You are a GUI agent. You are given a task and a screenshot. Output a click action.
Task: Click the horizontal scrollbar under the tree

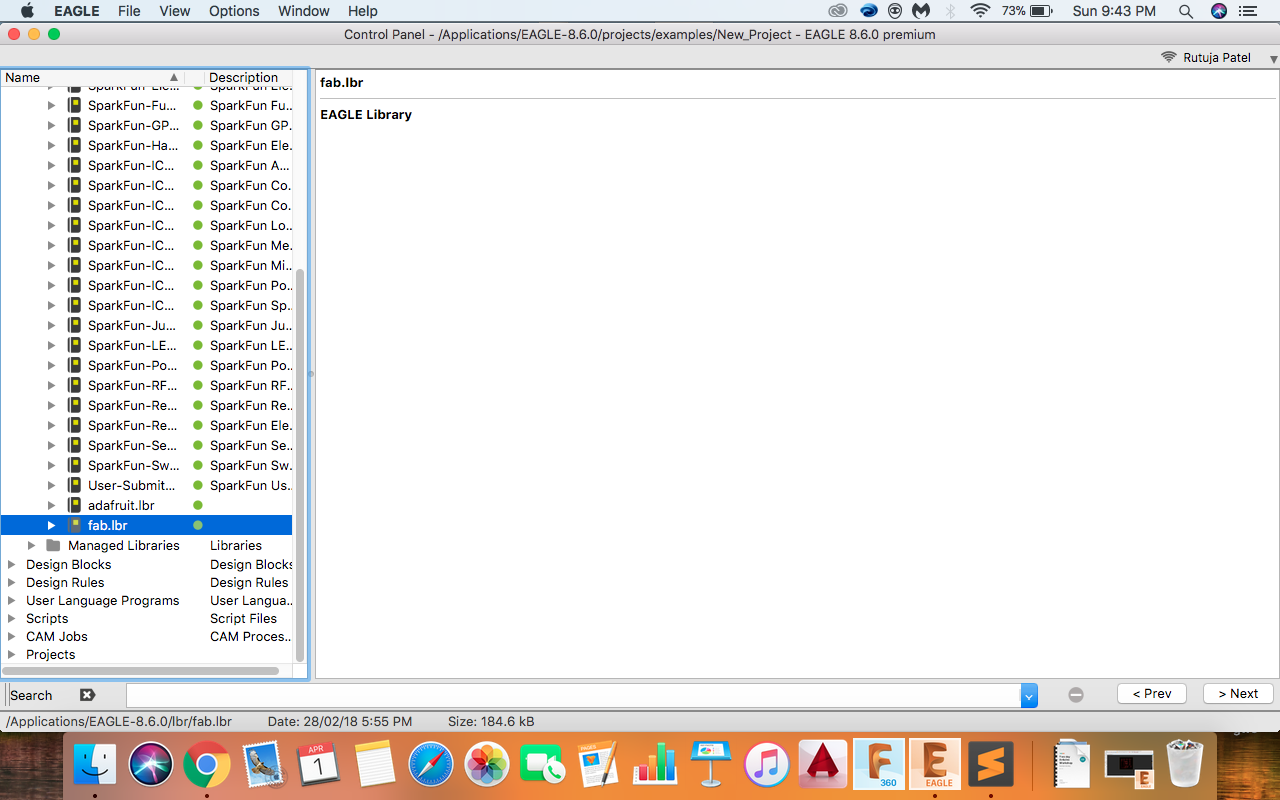point(141,670)
